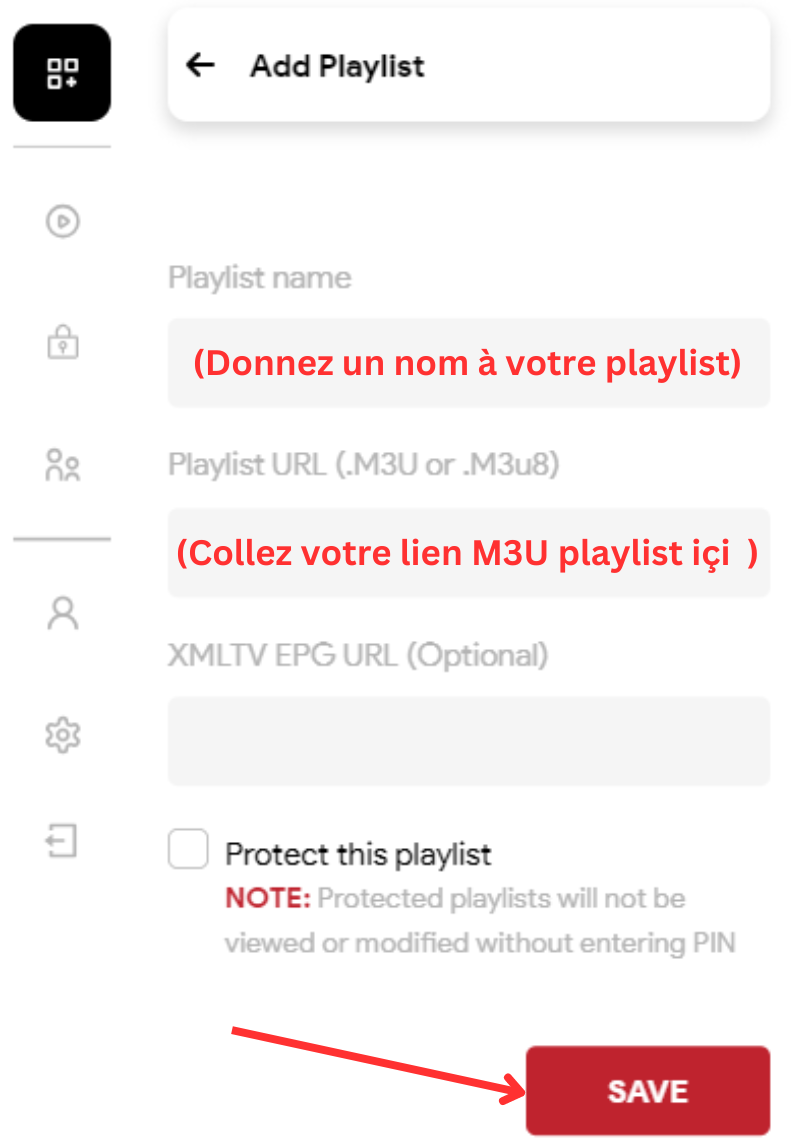Click into the Playlist URL input field

[468, 553]
